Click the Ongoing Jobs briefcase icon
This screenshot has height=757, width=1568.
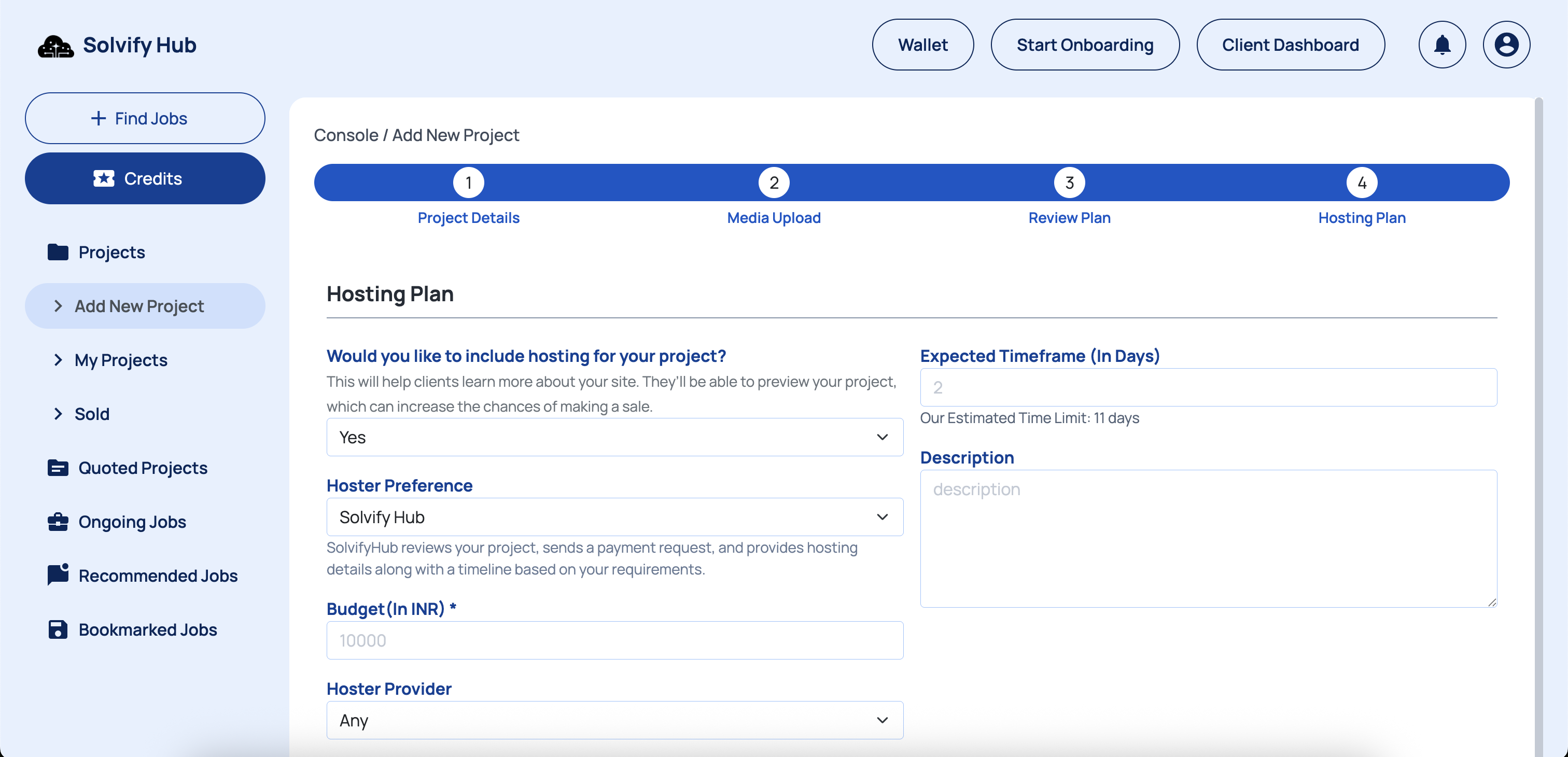[x=58, y=522]
